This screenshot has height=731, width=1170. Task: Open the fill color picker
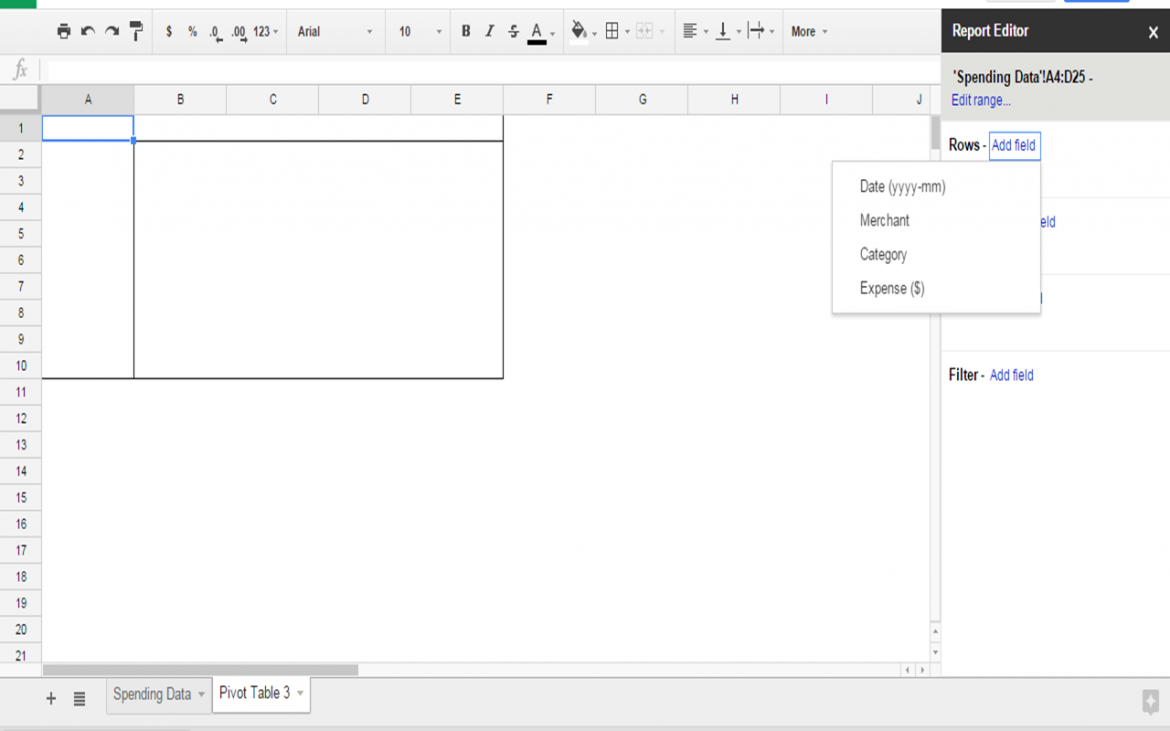(579, 31)
